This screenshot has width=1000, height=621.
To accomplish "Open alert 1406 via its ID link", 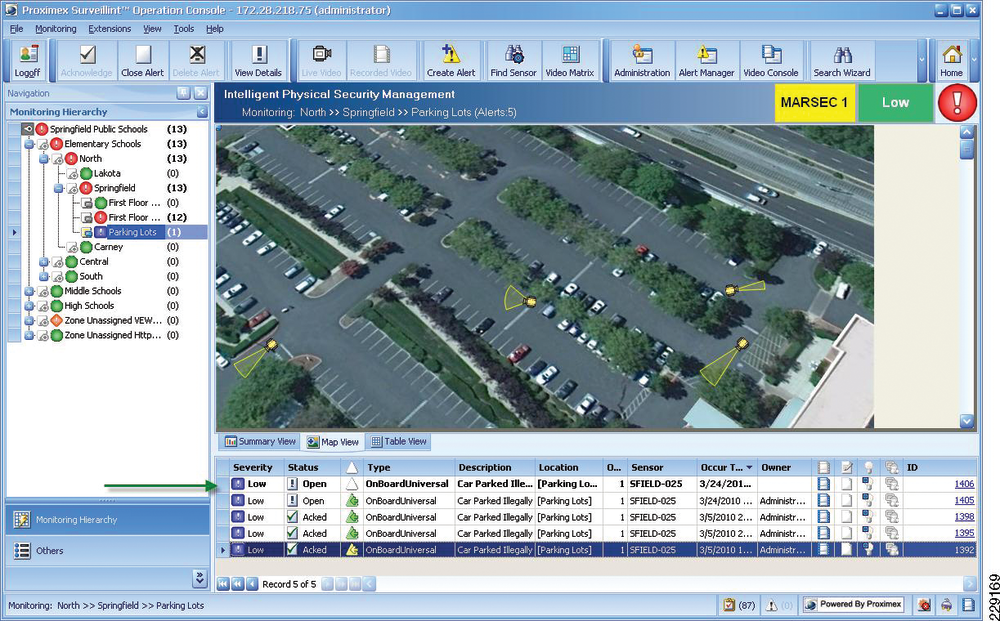I will 963,483.
